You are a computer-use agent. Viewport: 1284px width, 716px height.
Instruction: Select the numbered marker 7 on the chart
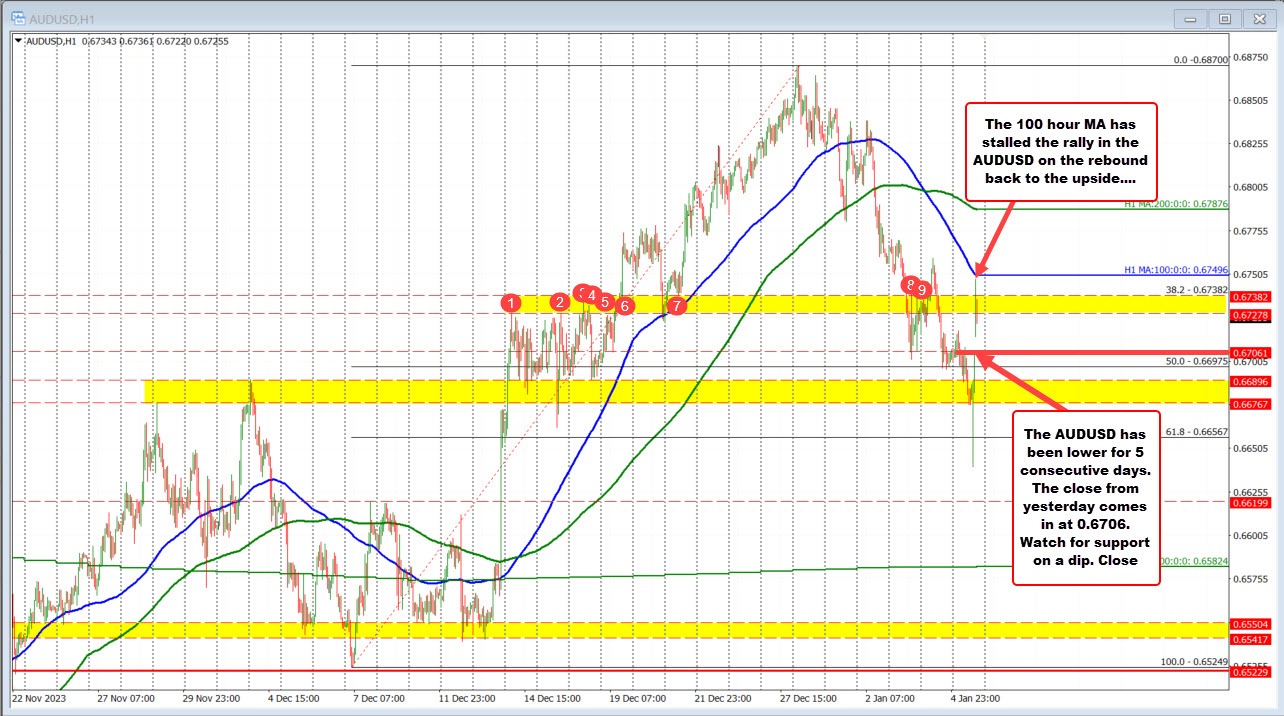[x=676, y=306]
